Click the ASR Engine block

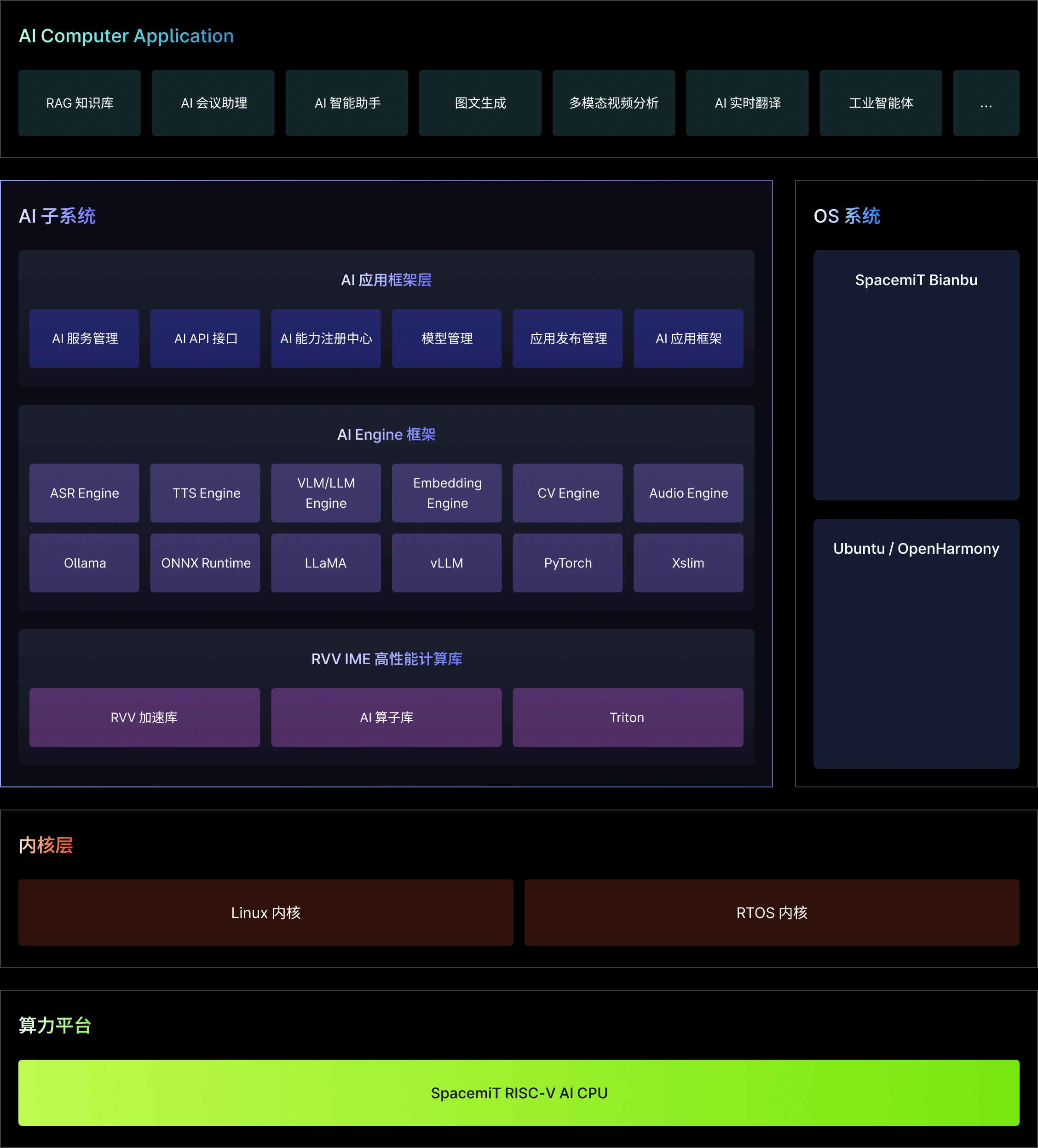pos(84,493)
